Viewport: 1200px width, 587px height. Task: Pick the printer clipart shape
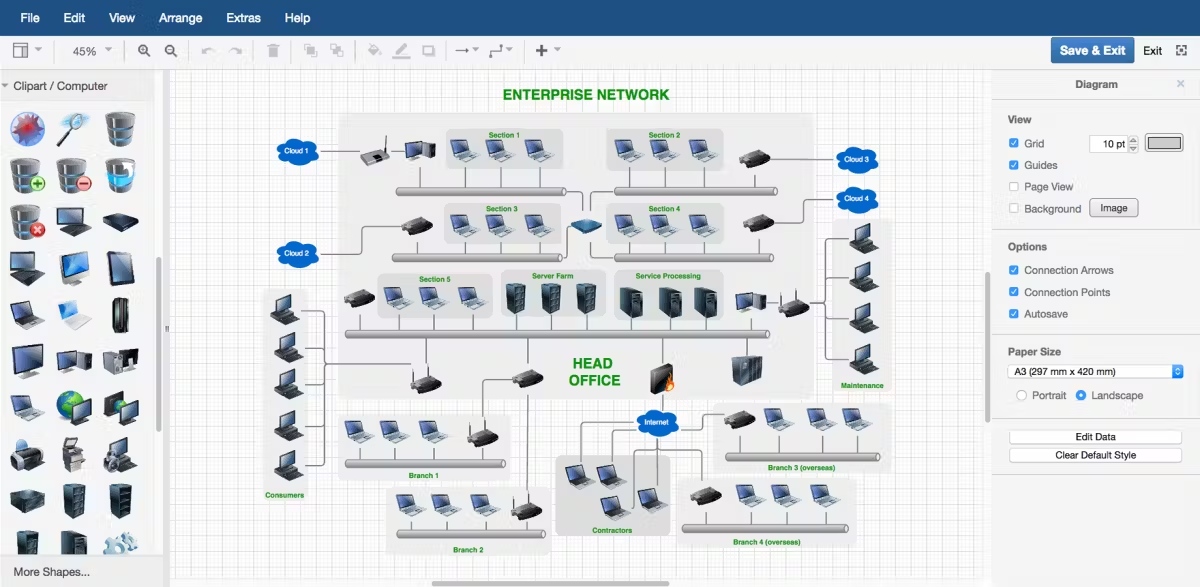pyautogui.click(x=27, y=455)
